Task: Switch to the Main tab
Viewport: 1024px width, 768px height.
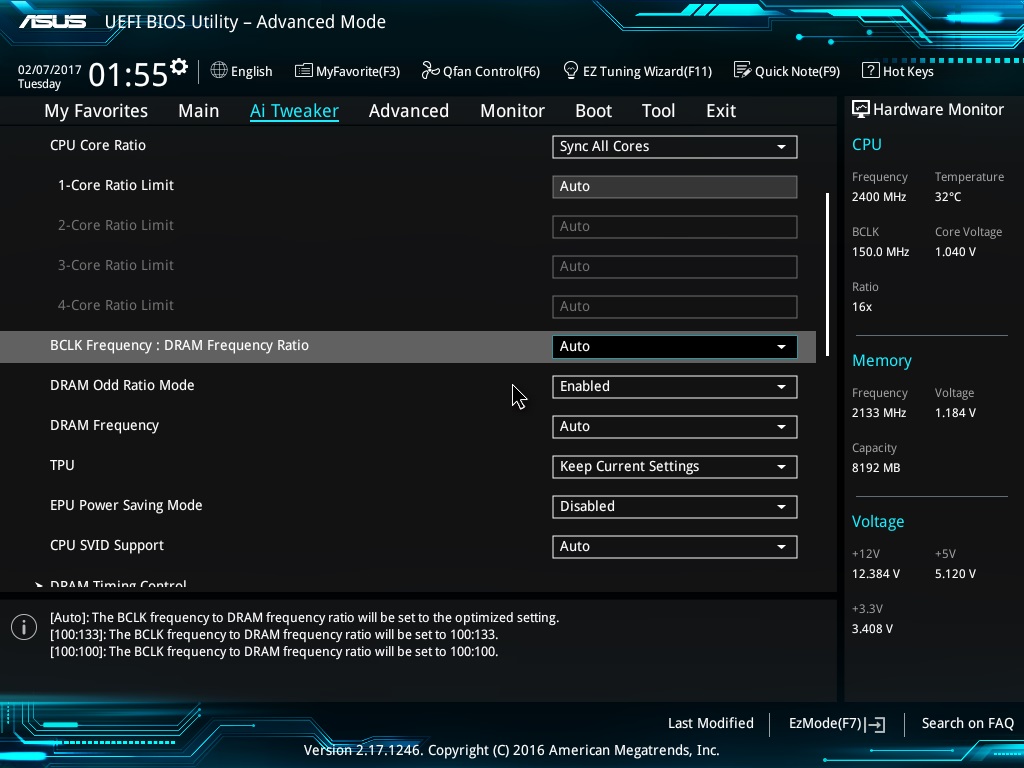Action: (199, 111)
